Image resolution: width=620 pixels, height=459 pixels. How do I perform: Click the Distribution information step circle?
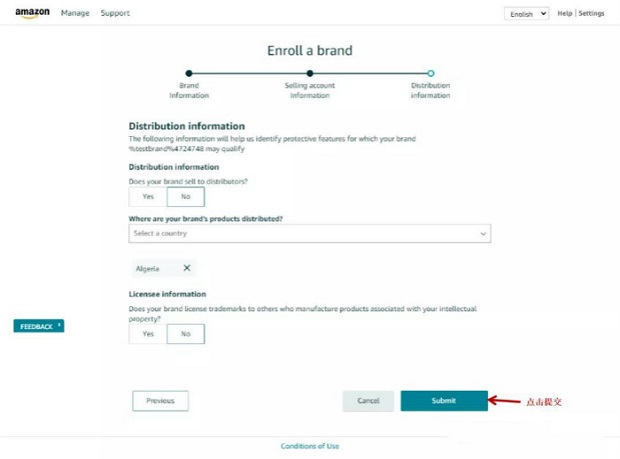[430, 73]
